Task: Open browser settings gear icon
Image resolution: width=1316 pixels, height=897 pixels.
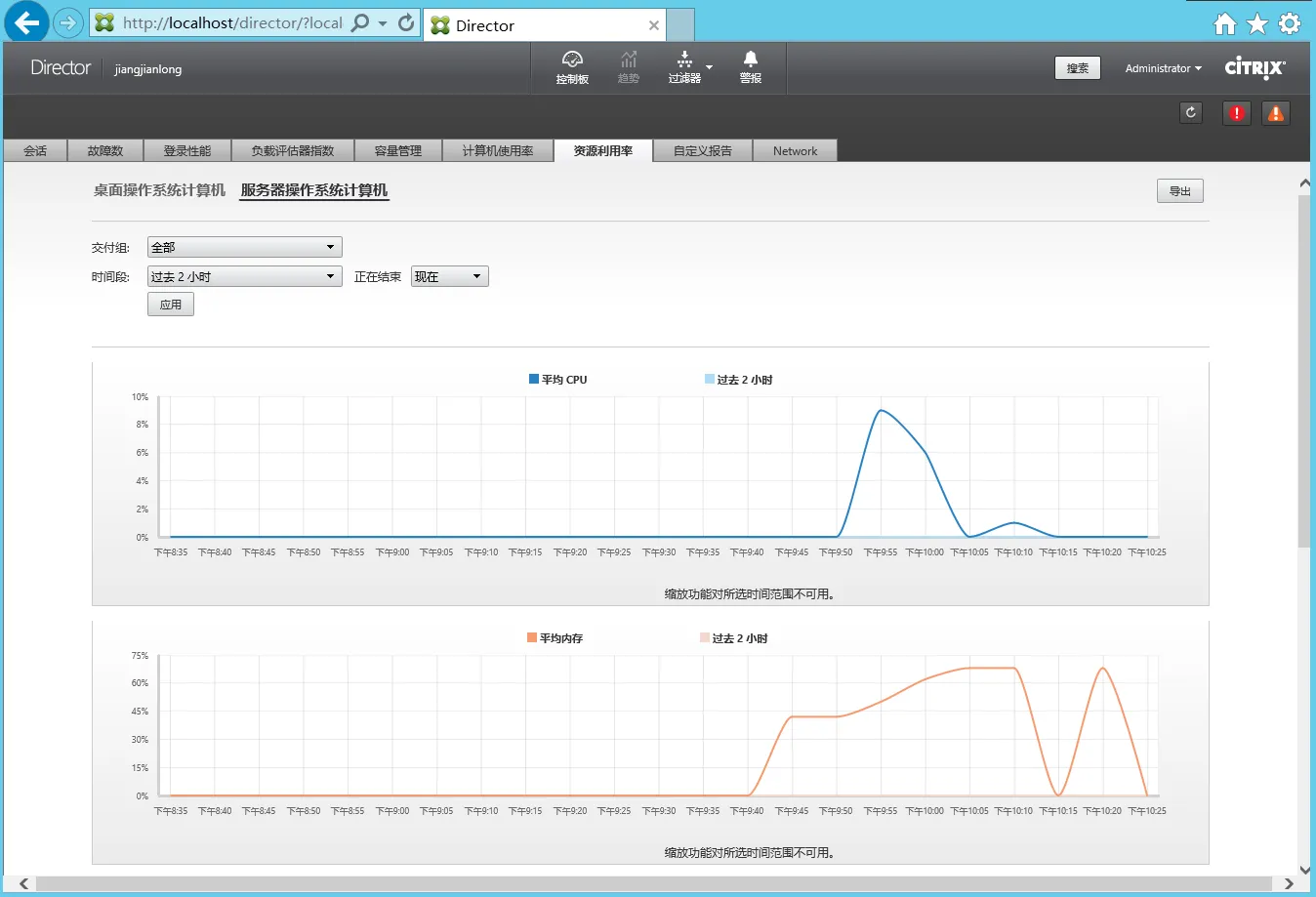Action: point(1290,23)
